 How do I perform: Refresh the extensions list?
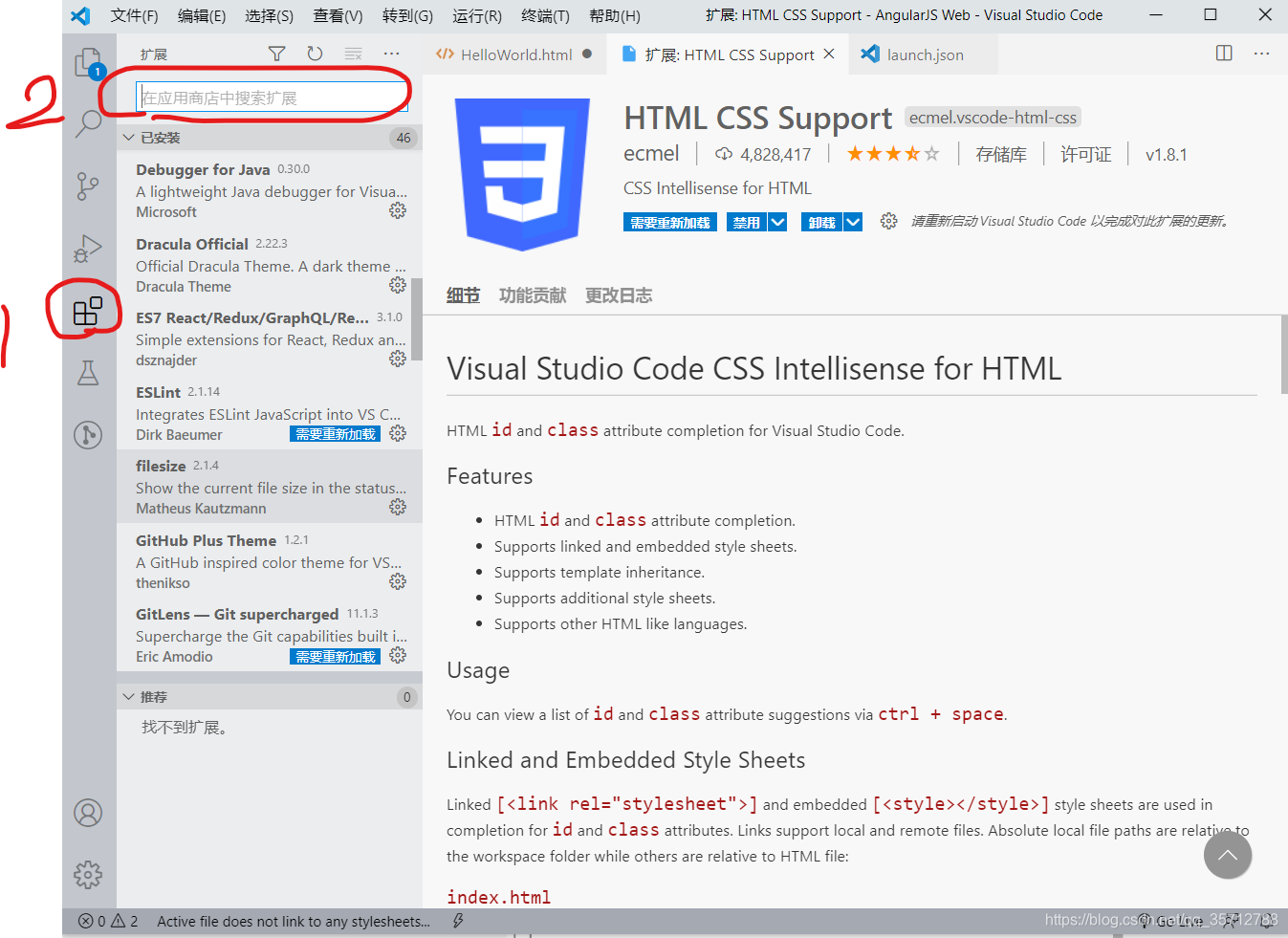(x=315, y=54)
